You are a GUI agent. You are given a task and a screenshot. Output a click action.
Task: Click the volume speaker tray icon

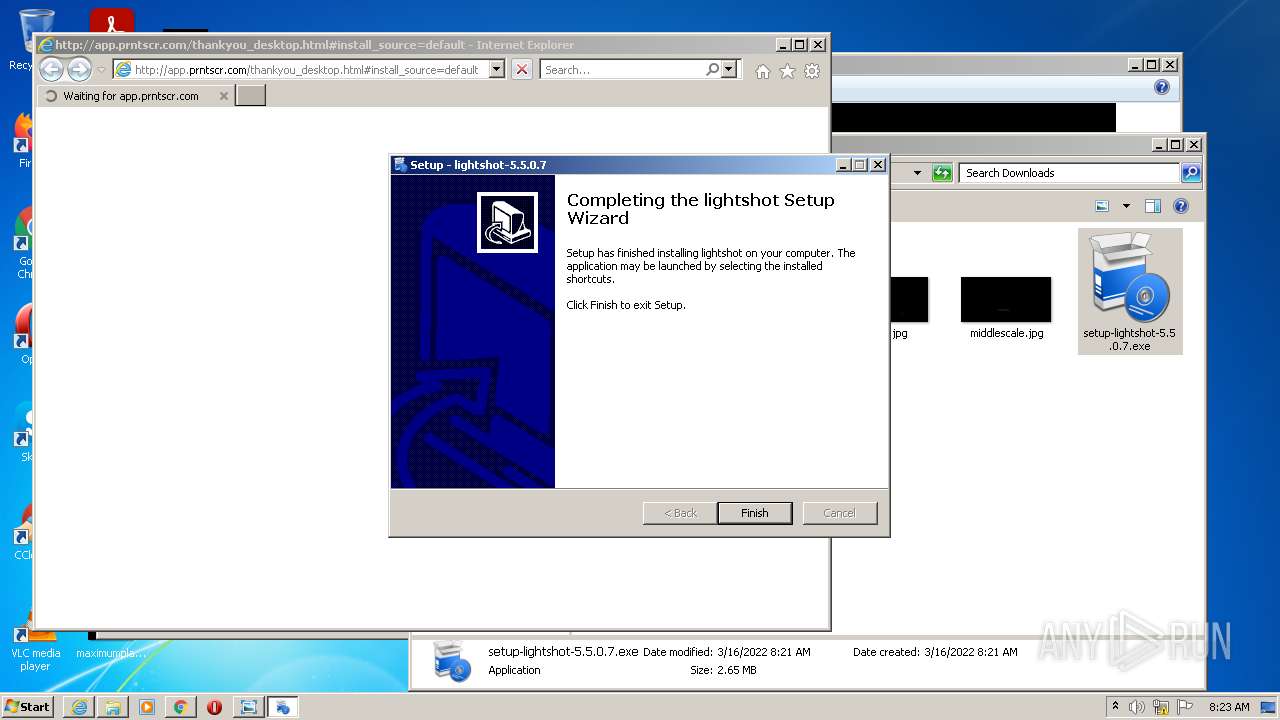tap(1136, 707)
